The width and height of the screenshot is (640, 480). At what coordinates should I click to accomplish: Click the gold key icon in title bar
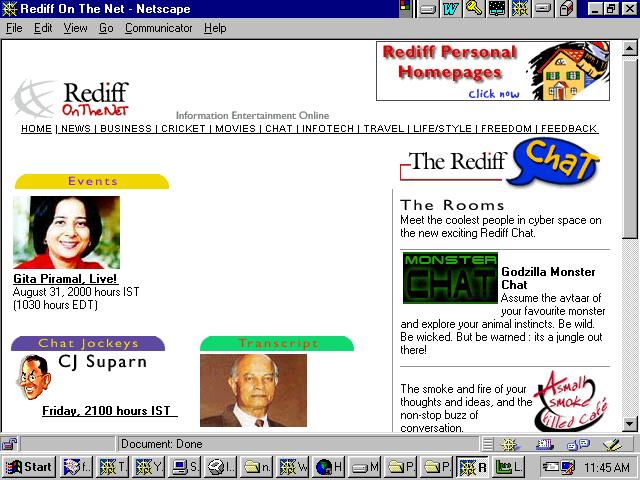(x=474, y=9)
